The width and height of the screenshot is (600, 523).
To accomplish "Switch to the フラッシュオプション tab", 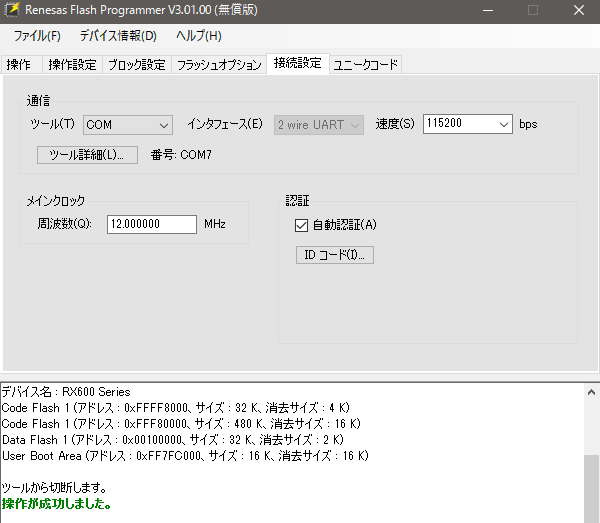I will 219,64.
